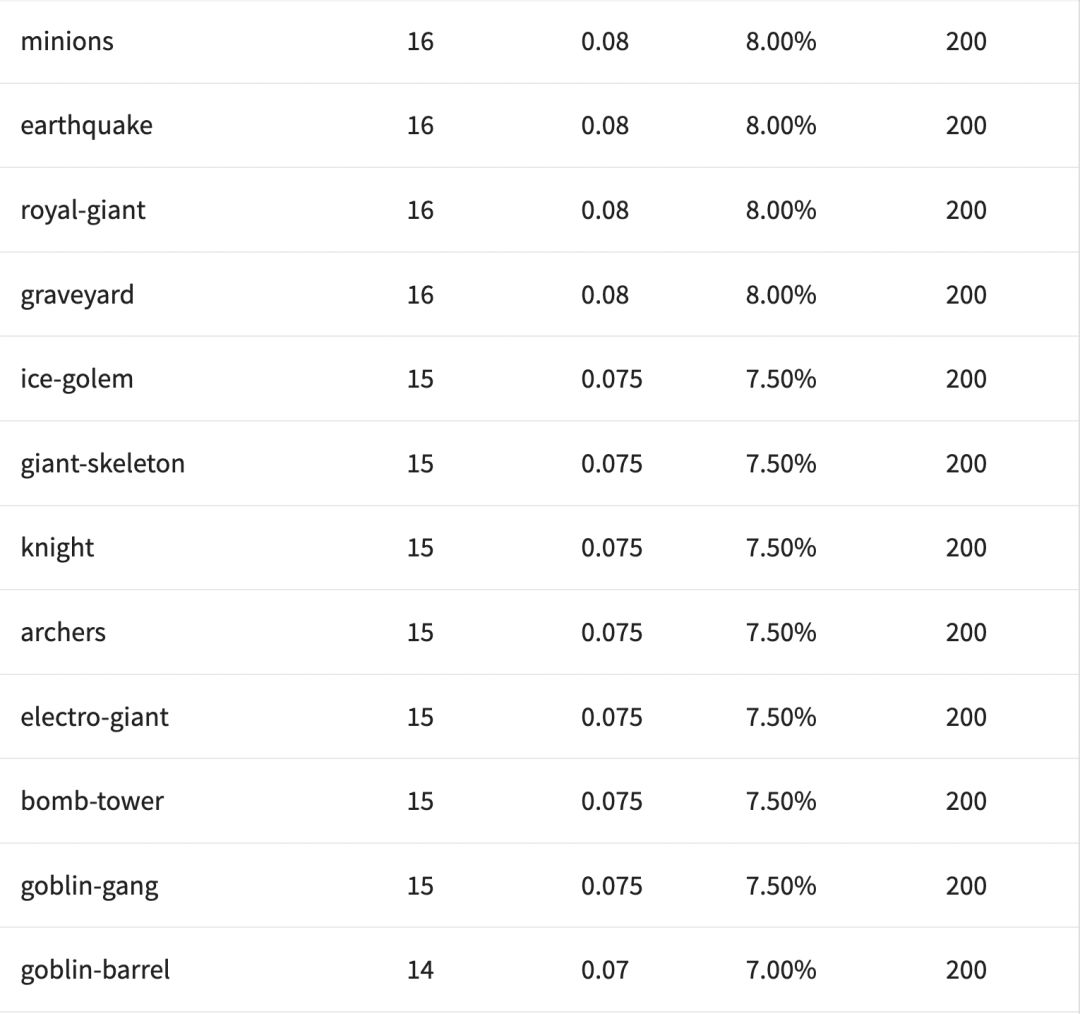Screen dimensions: 1080x1014
Task: Click the royal-giant card name
Action: tap(83, 211)
